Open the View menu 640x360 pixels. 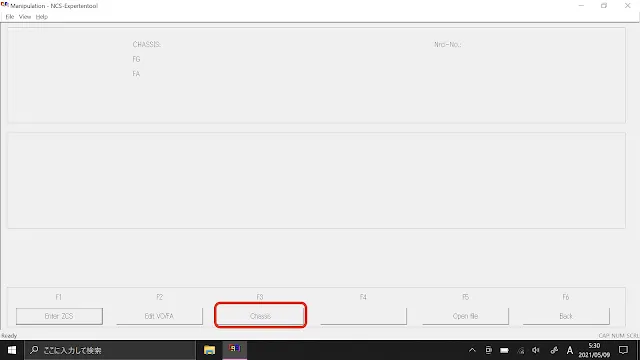pyautogui.click(x=25, y=17)
